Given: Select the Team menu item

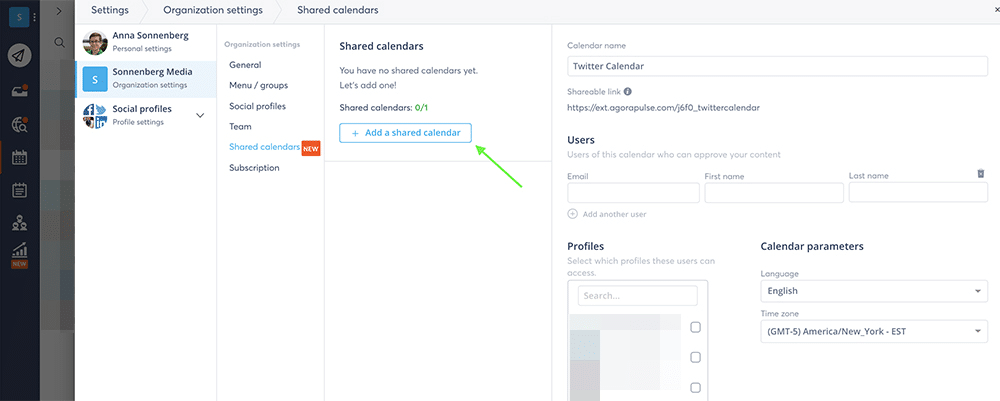Looking at the screenshot, I should [240, 126].
